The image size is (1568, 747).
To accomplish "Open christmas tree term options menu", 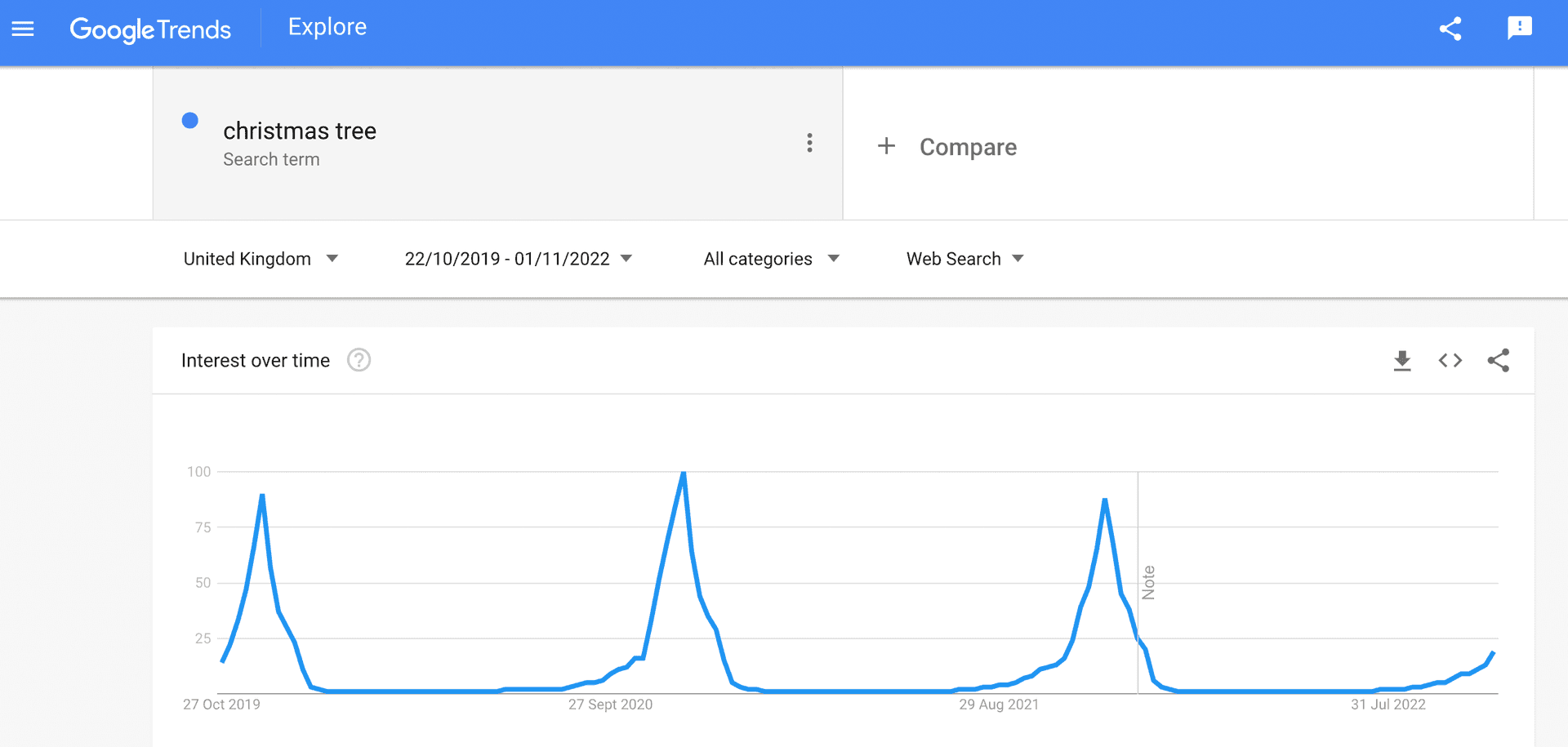I will coord(809,143).
